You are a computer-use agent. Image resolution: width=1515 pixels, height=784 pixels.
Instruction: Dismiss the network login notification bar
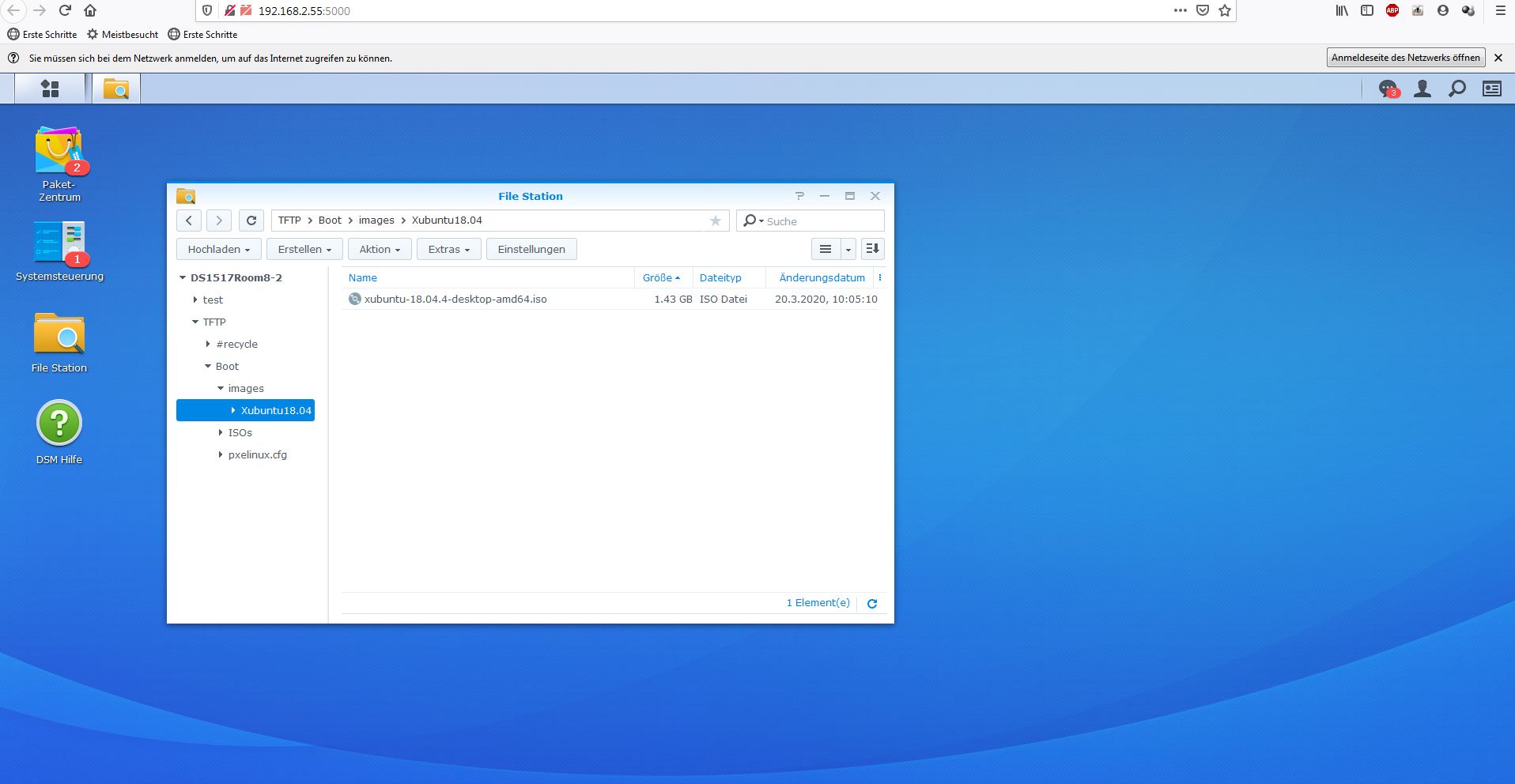[x=1498, y=58]
